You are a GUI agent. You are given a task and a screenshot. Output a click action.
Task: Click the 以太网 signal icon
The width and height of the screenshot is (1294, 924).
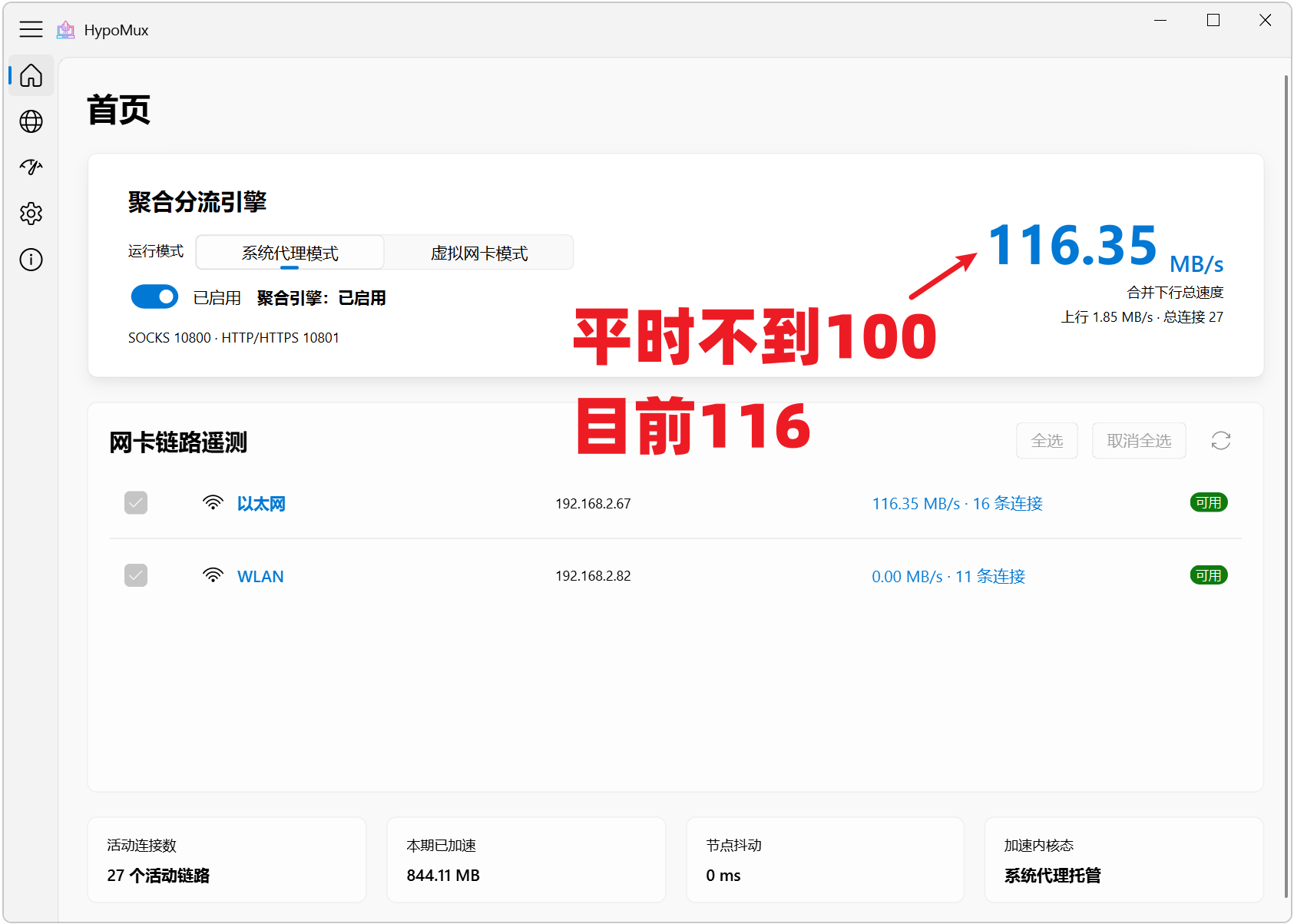[x=213, y=503]
